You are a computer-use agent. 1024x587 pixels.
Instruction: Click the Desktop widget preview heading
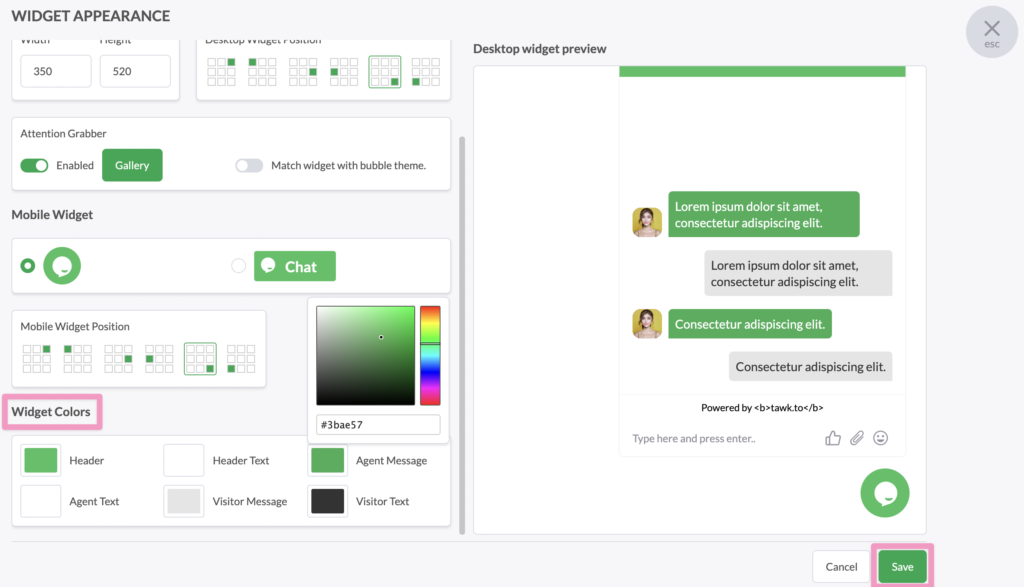click(x=539, y=48)
